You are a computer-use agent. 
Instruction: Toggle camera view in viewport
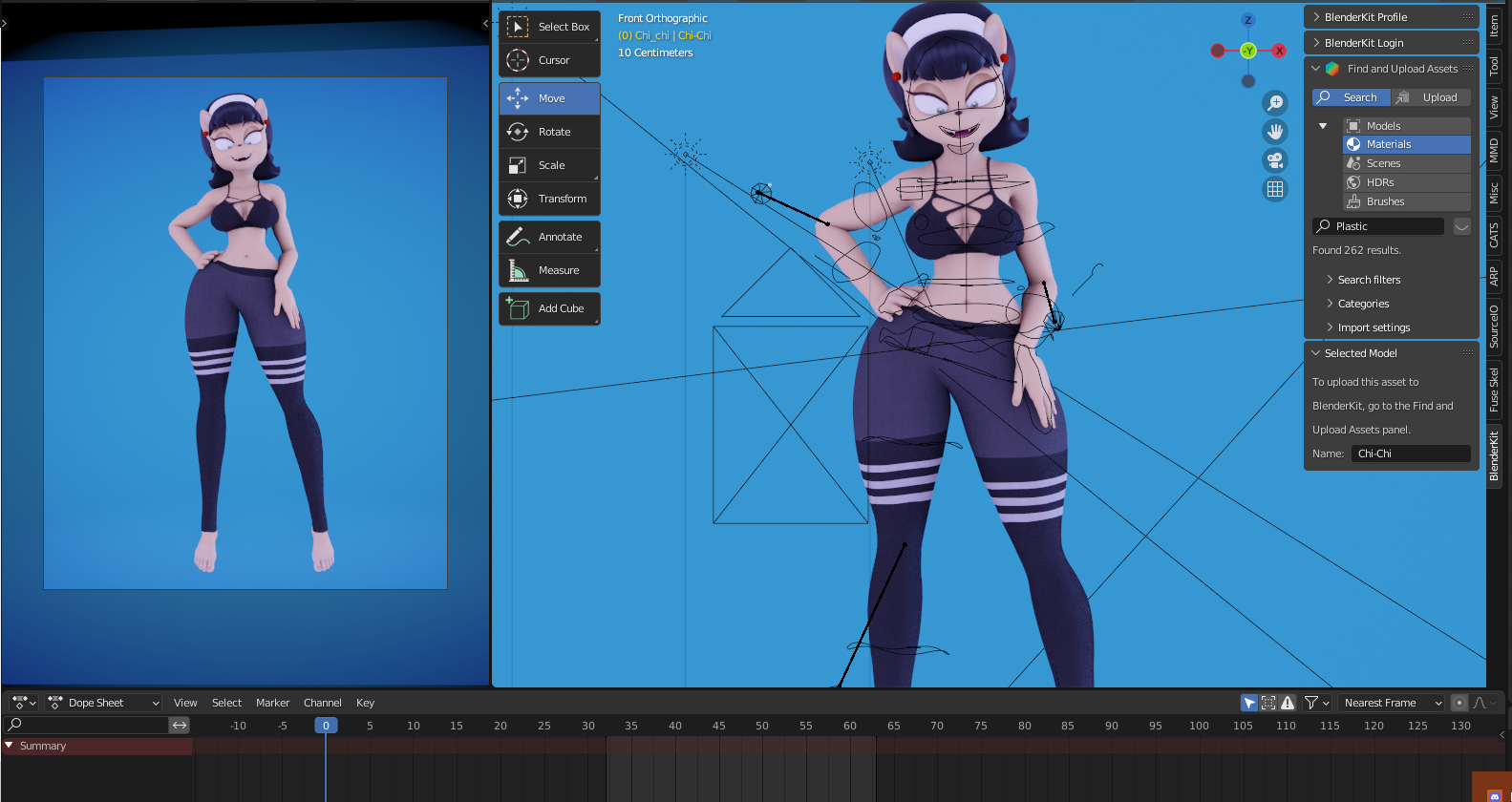pos(1274,160)
